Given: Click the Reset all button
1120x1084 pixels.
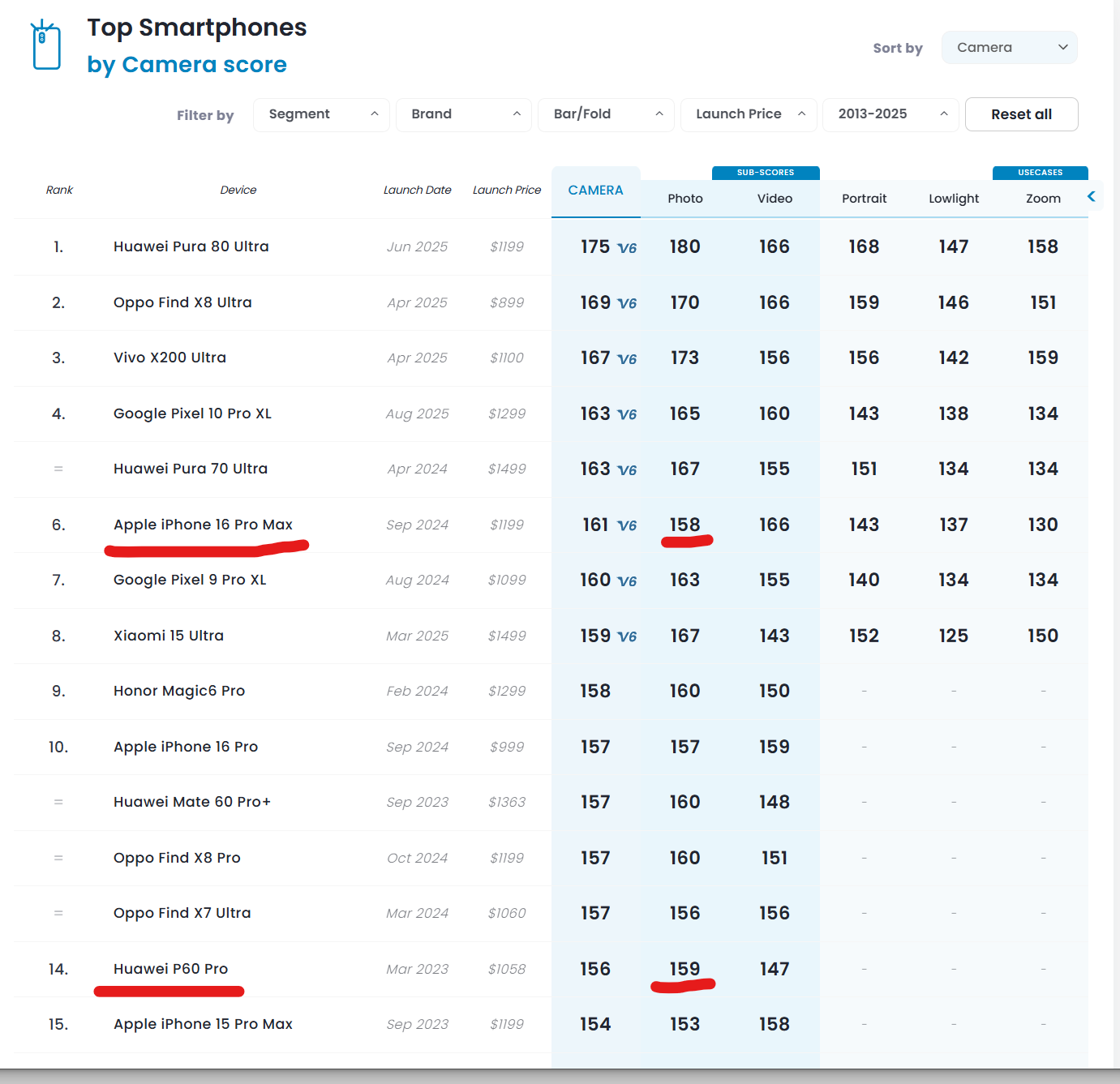Looking at the screenshot, I should click(1022, 114).
